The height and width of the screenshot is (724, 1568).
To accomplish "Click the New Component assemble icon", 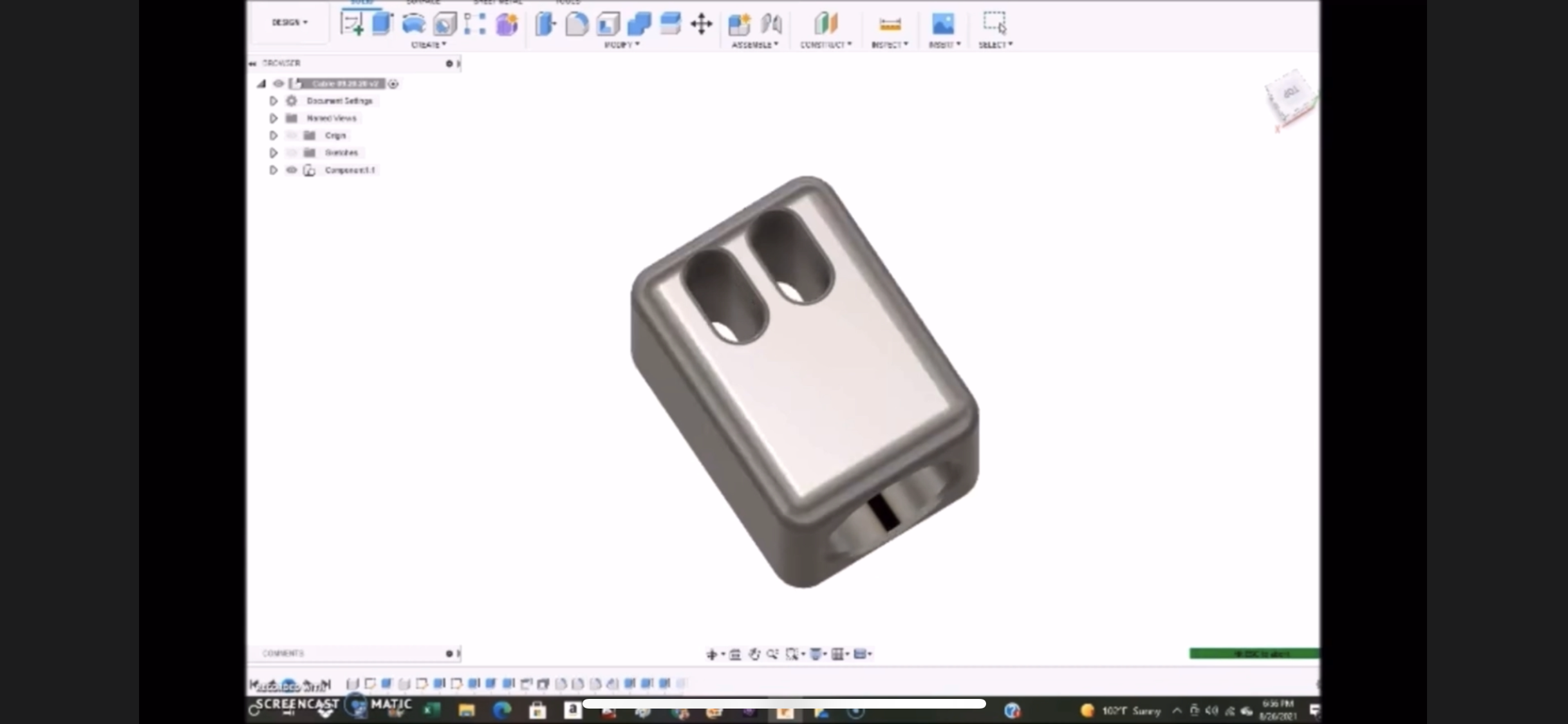I will 739,24.
